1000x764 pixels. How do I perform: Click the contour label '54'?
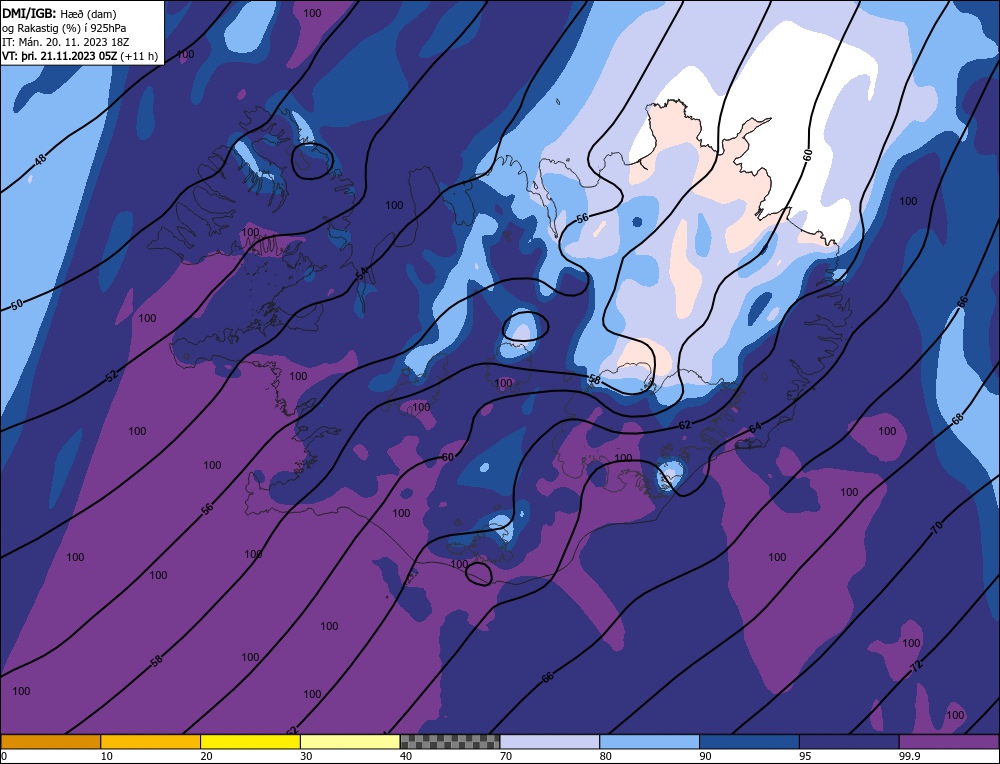(362, 274)
